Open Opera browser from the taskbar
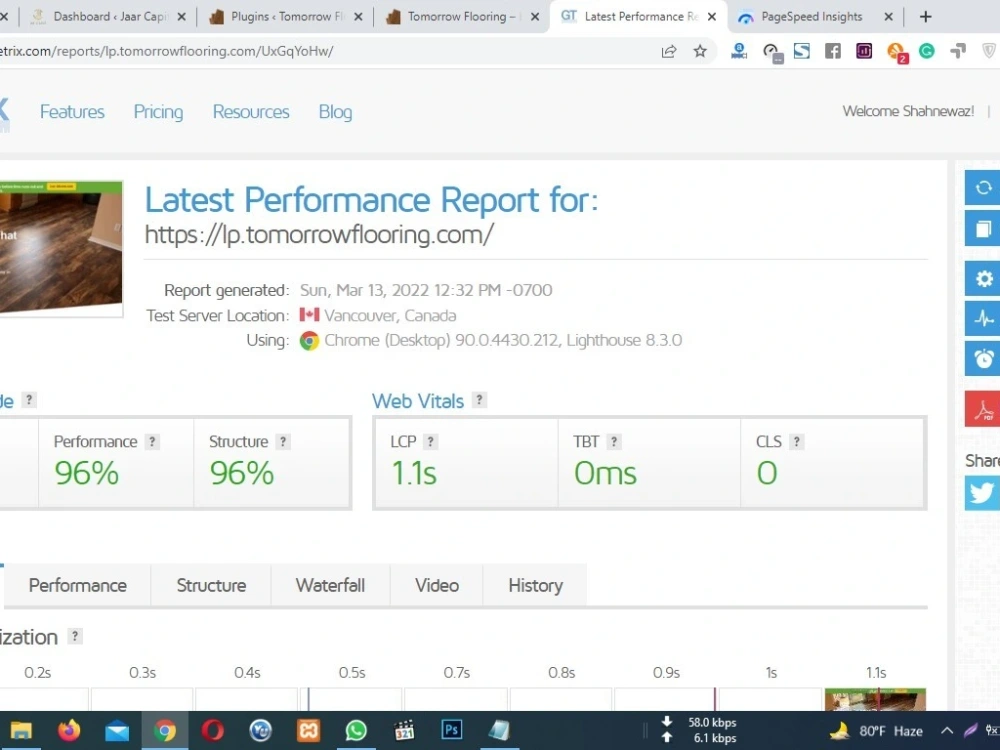Viewport: 1000px width, 750px height. tap(212, 730)
